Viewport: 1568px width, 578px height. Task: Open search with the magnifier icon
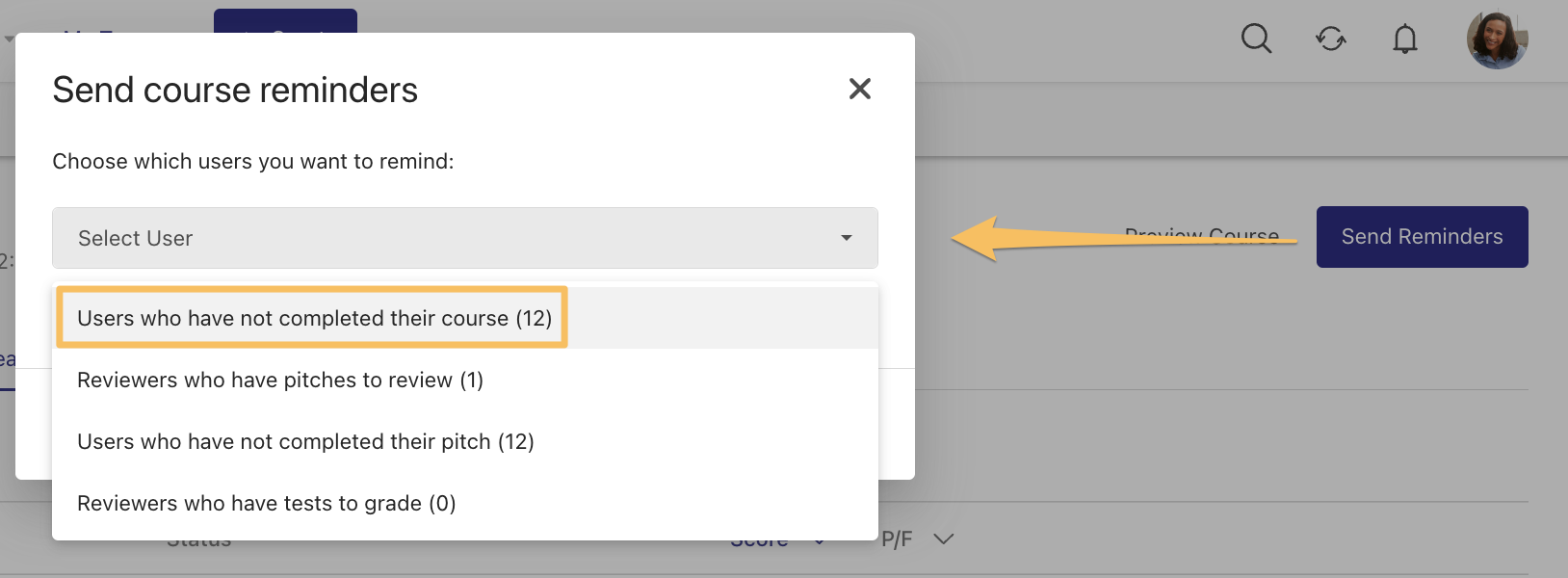[x=1256, y=39]
